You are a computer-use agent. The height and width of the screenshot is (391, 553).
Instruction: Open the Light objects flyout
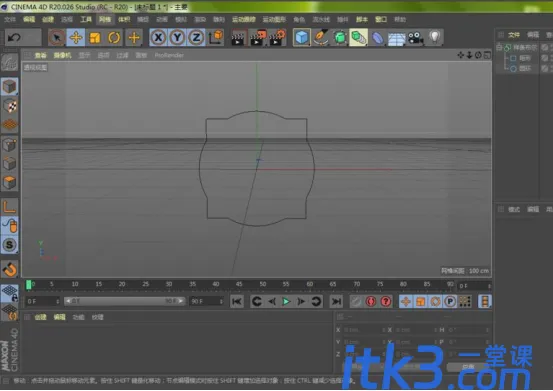click(435, 37)
